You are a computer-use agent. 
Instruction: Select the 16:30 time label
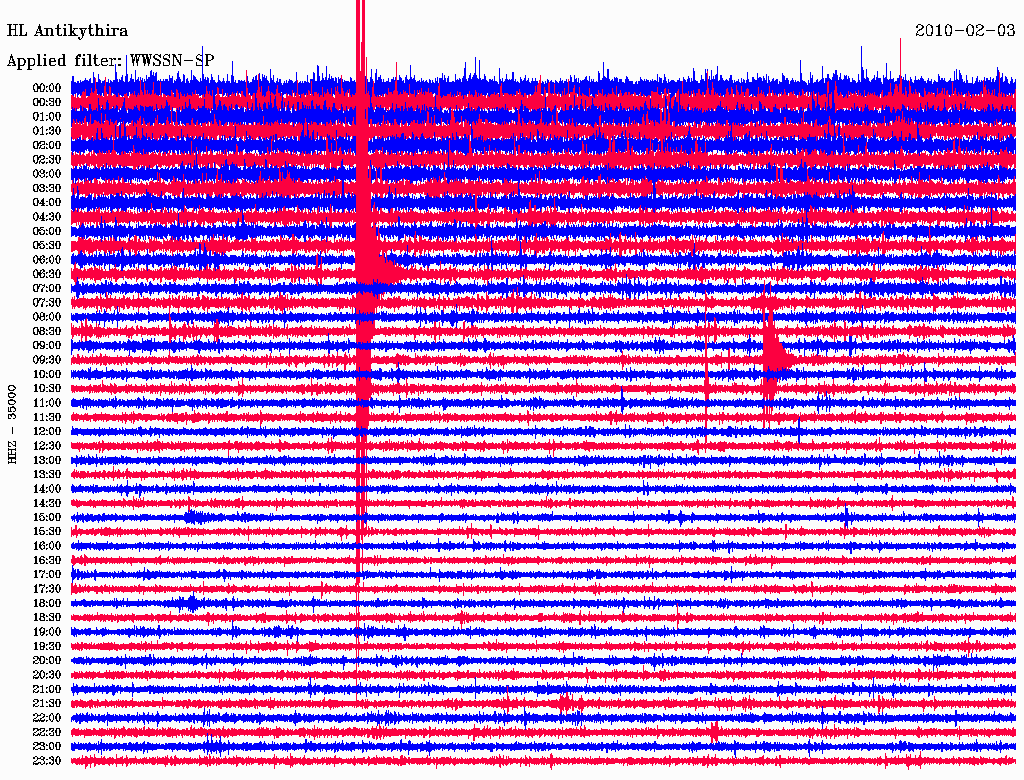coord(47,561)
